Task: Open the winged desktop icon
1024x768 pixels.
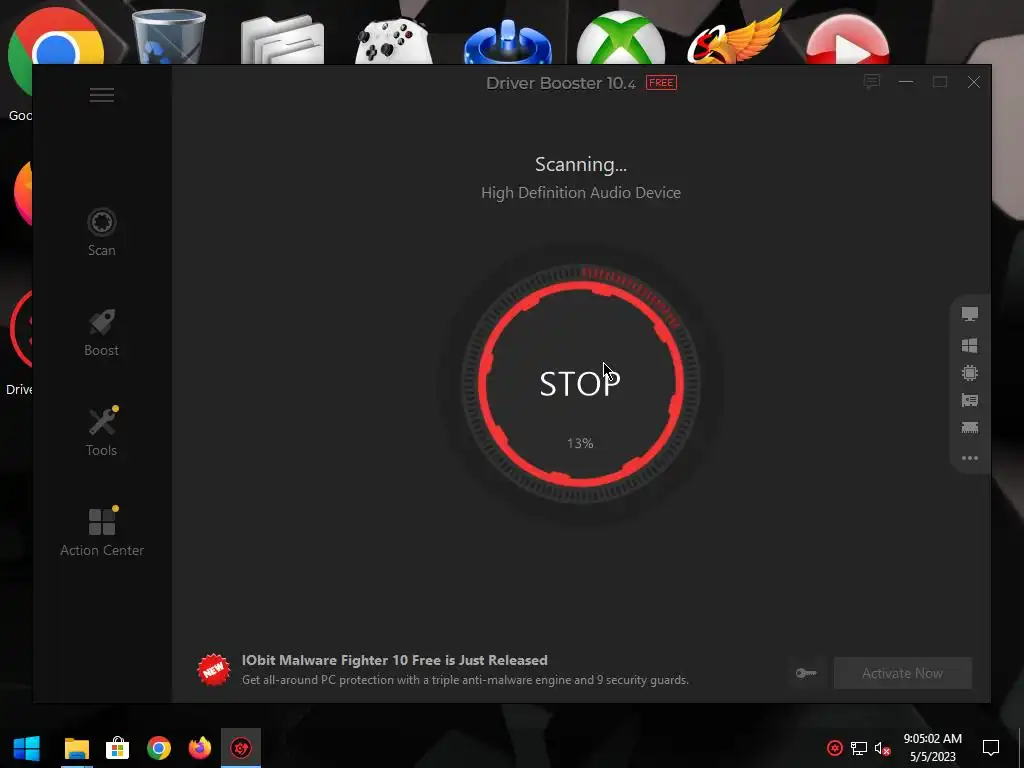Action: pos(735,37)
